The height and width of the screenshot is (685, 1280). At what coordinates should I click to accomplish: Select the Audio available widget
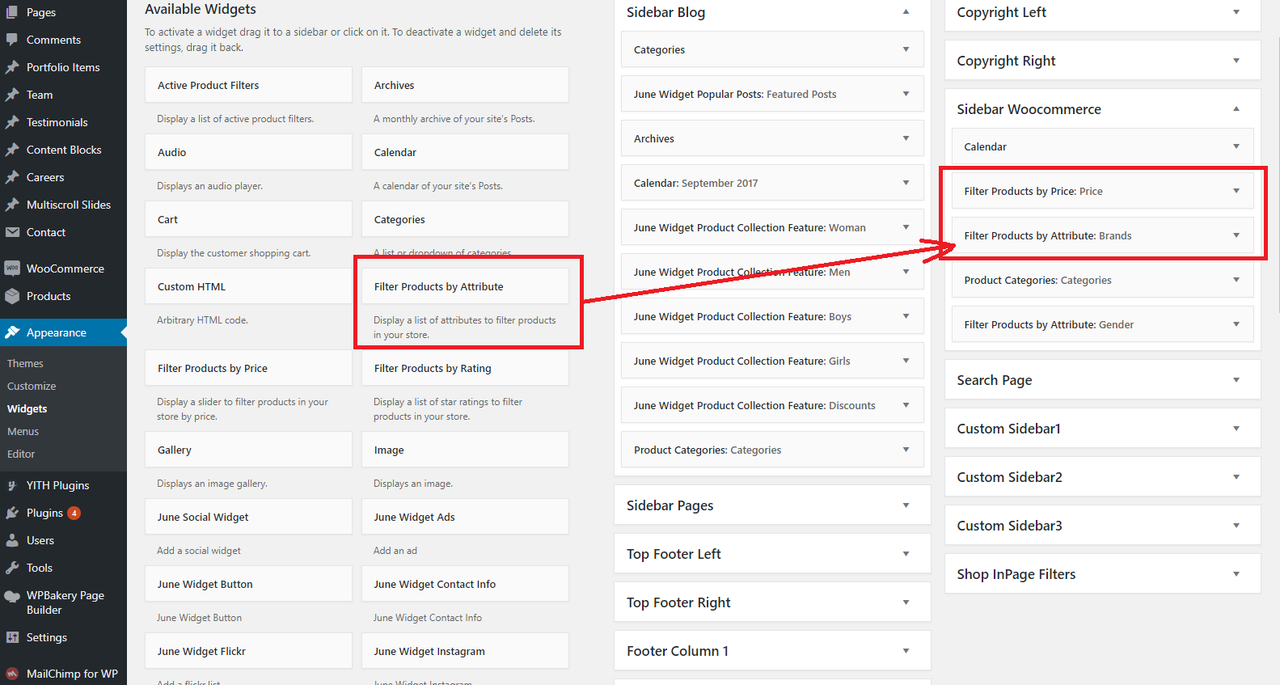point(248,152)
